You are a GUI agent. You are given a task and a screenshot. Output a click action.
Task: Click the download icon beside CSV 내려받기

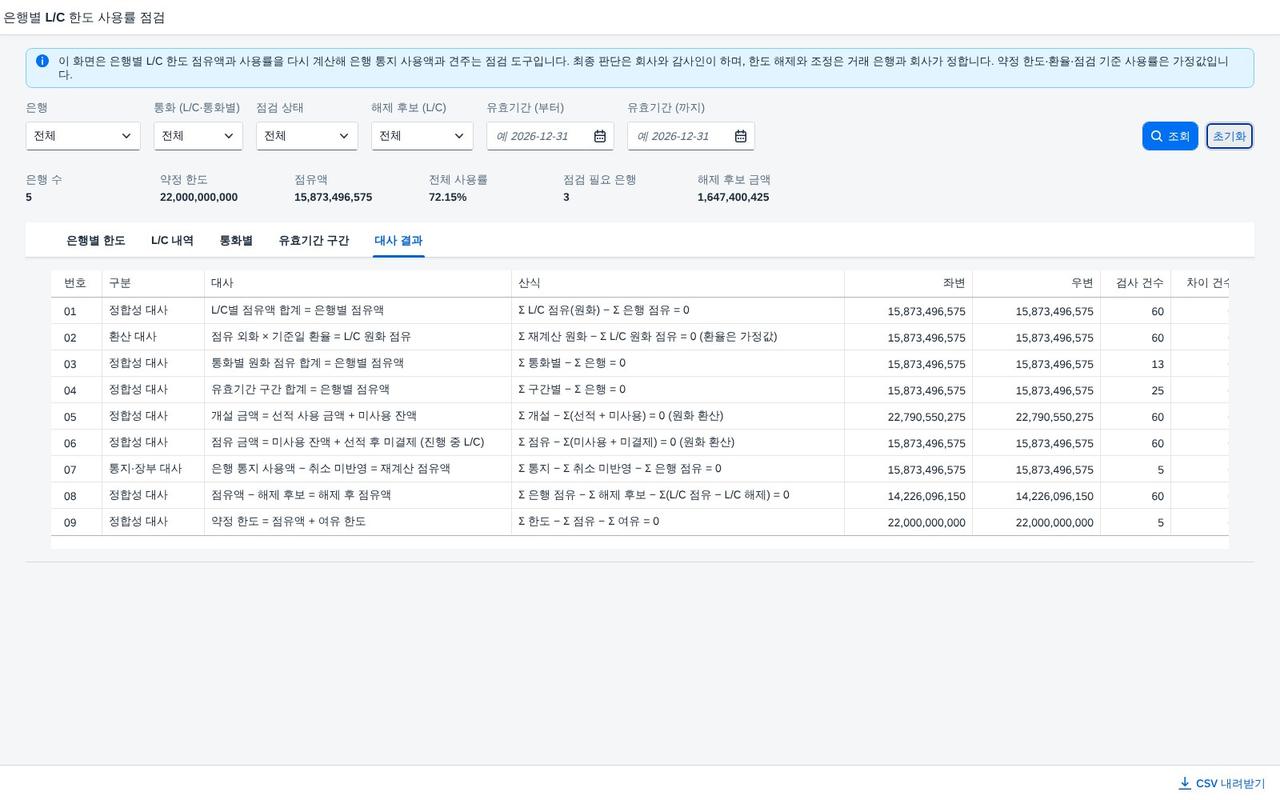click(x=1185, y=784)
